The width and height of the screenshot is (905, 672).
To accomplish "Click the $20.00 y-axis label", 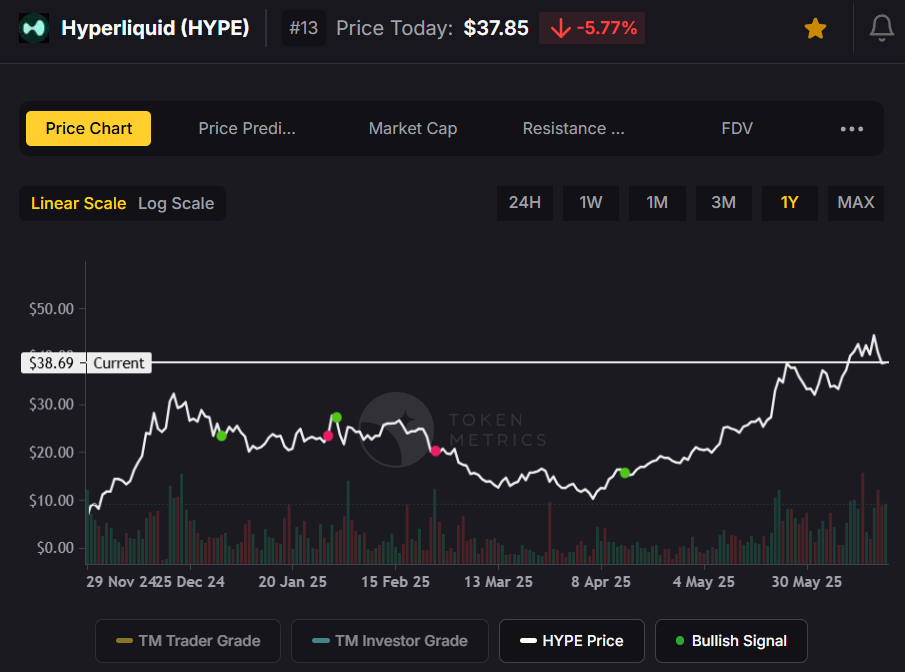I will click(51, 452).
